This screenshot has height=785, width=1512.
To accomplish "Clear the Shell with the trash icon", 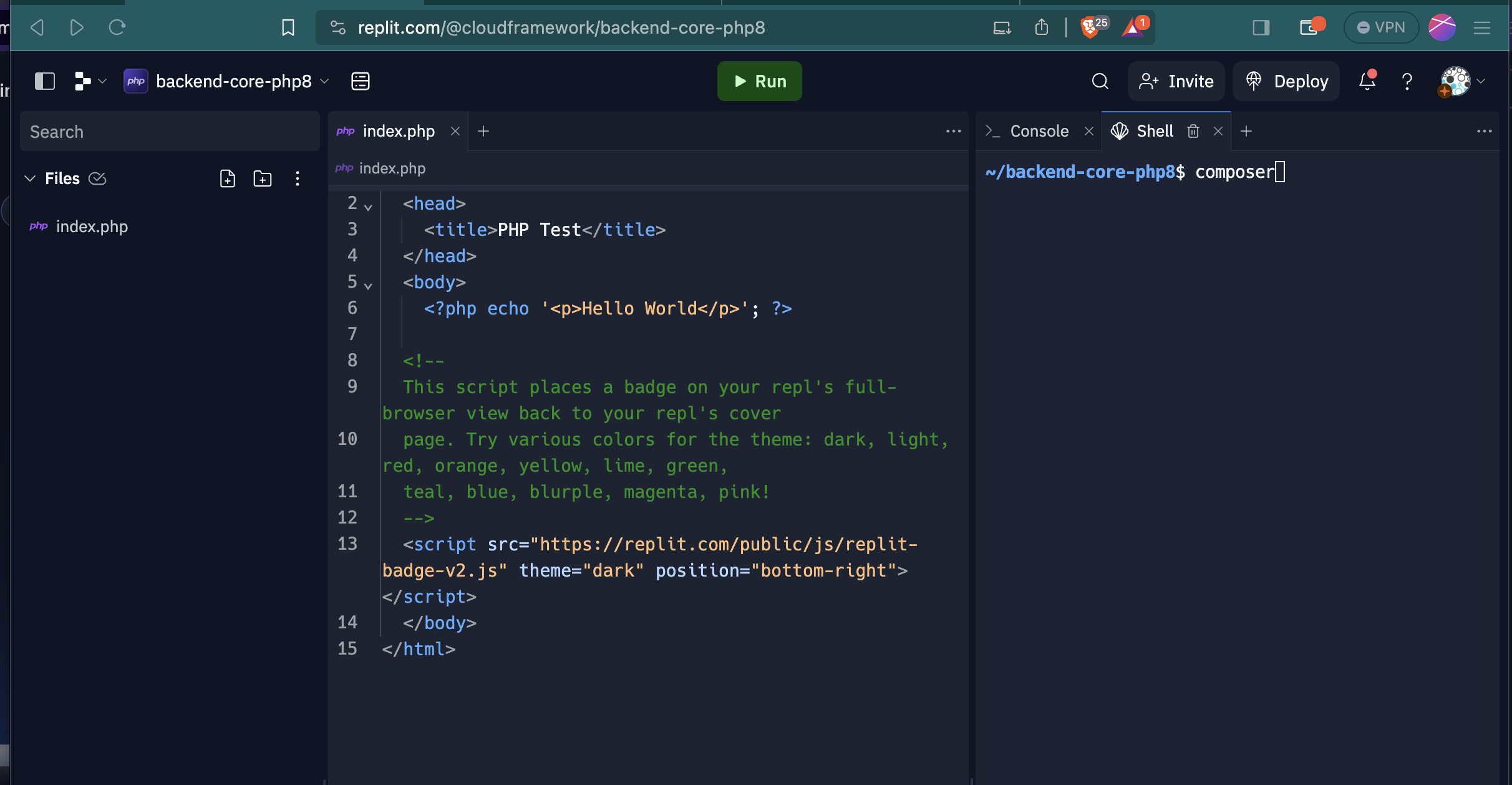I will (x=1193, y=131).
